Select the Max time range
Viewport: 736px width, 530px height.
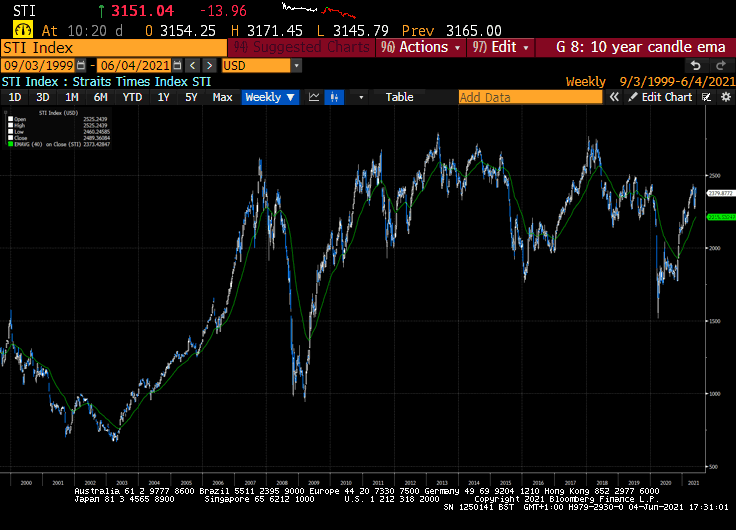point(222,97)
